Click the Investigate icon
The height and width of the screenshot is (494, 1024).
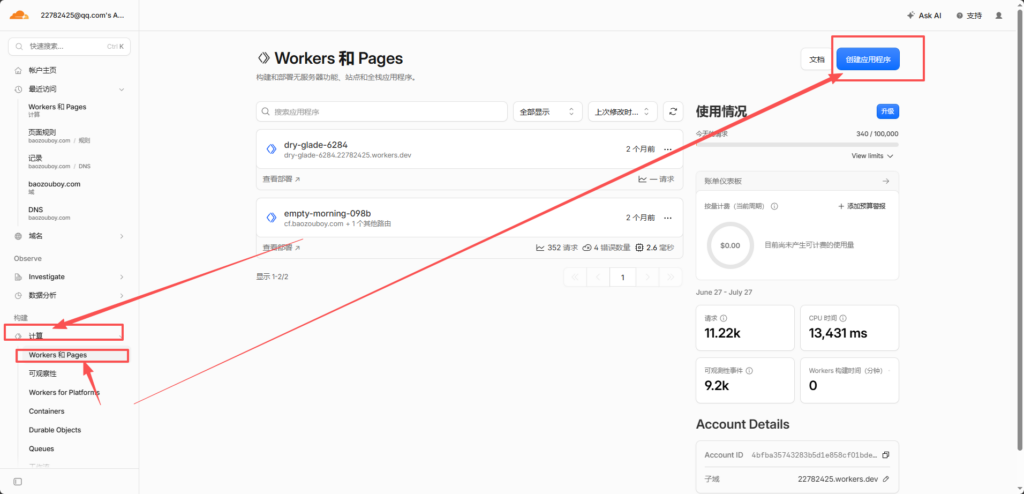(x=18, y=277)
